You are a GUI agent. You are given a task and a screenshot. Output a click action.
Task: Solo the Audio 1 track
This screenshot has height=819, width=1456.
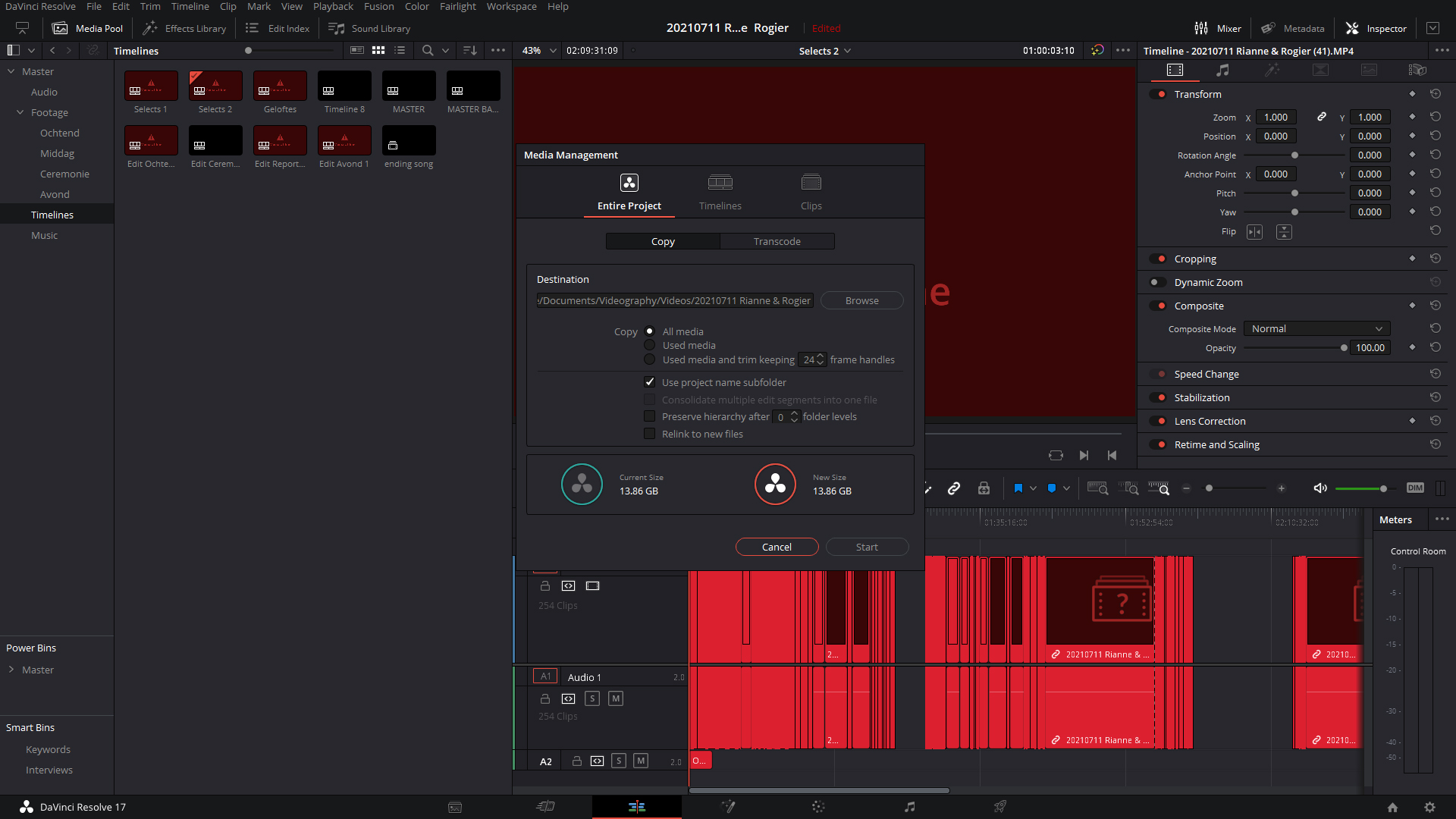[x=592, y=698]
